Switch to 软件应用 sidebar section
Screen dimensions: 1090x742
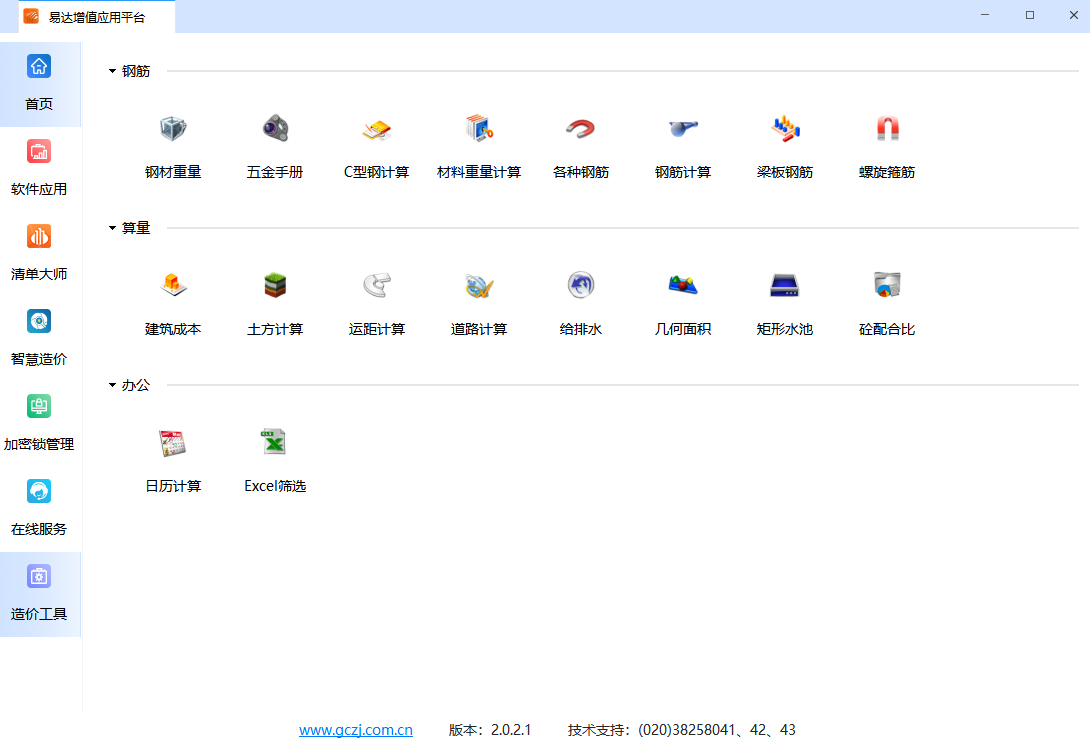click(x=40, y=169)
